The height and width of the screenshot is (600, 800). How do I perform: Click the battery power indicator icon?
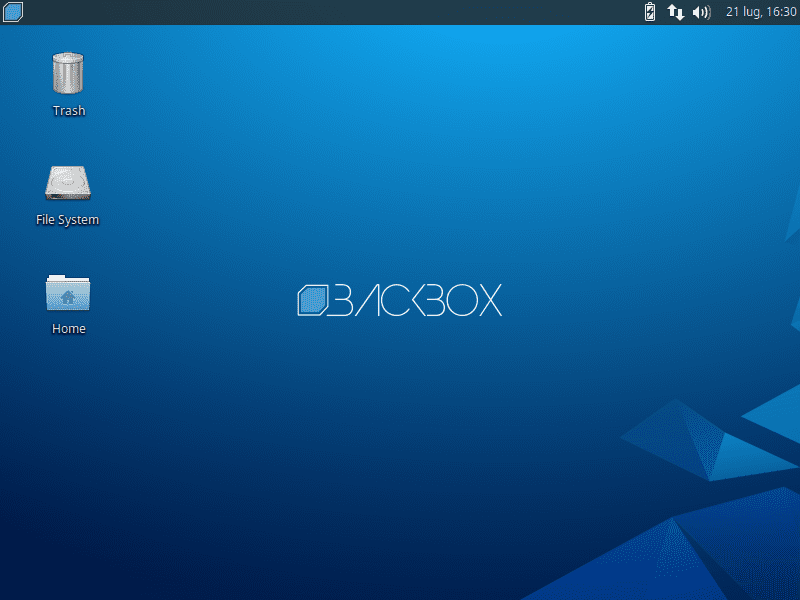(649, 12)
